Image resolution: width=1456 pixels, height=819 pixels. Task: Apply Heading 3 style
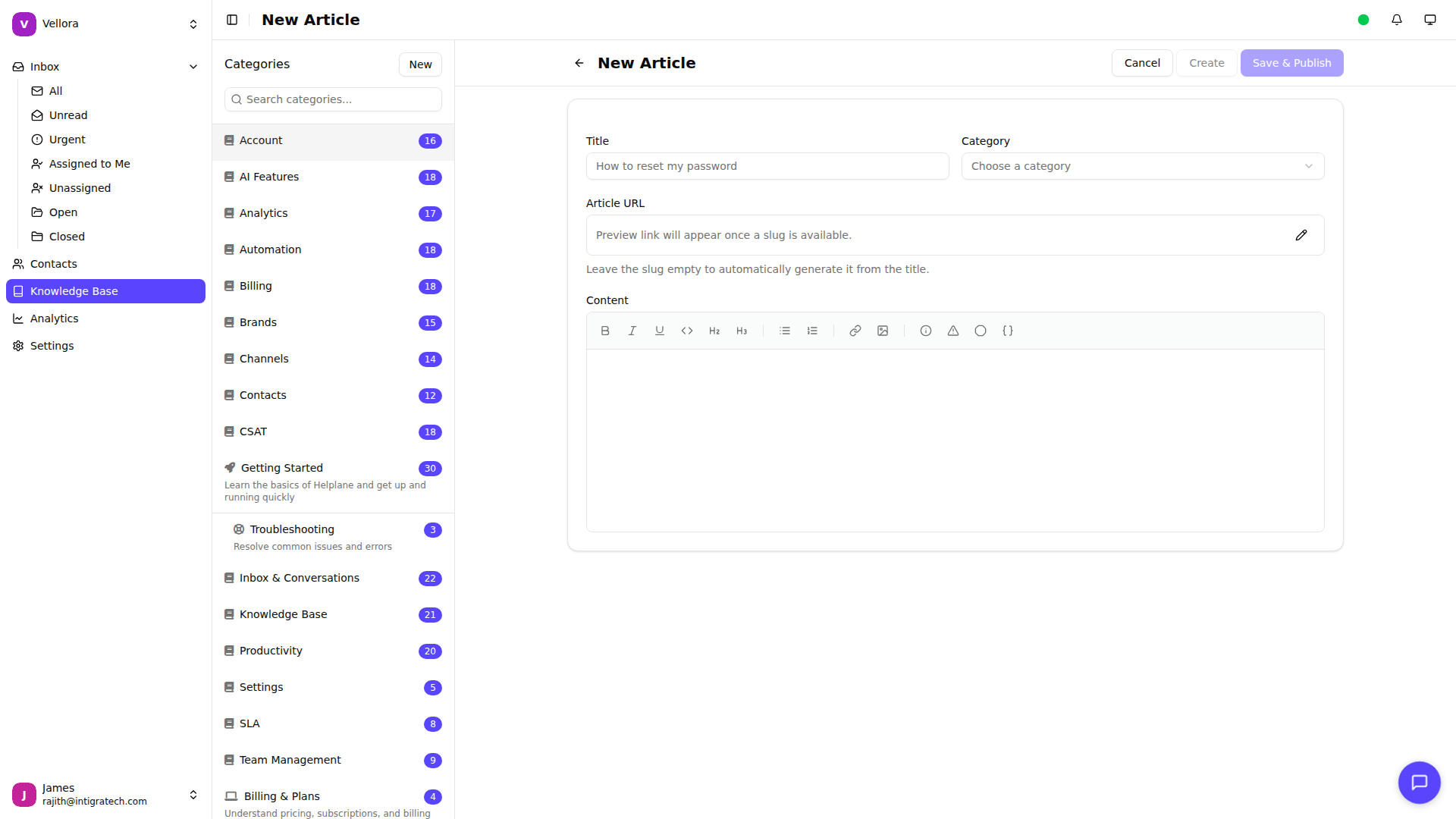pyautogui.click(x=742, y=331)
